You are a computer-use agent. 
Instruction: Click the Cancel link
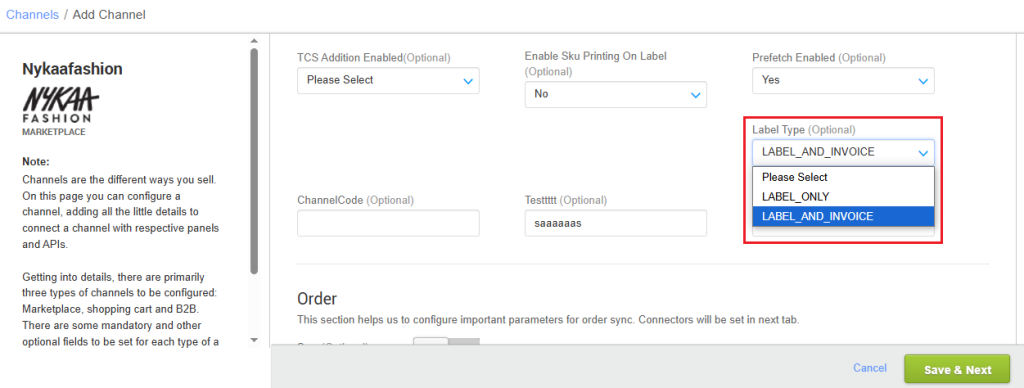[870, 368]
